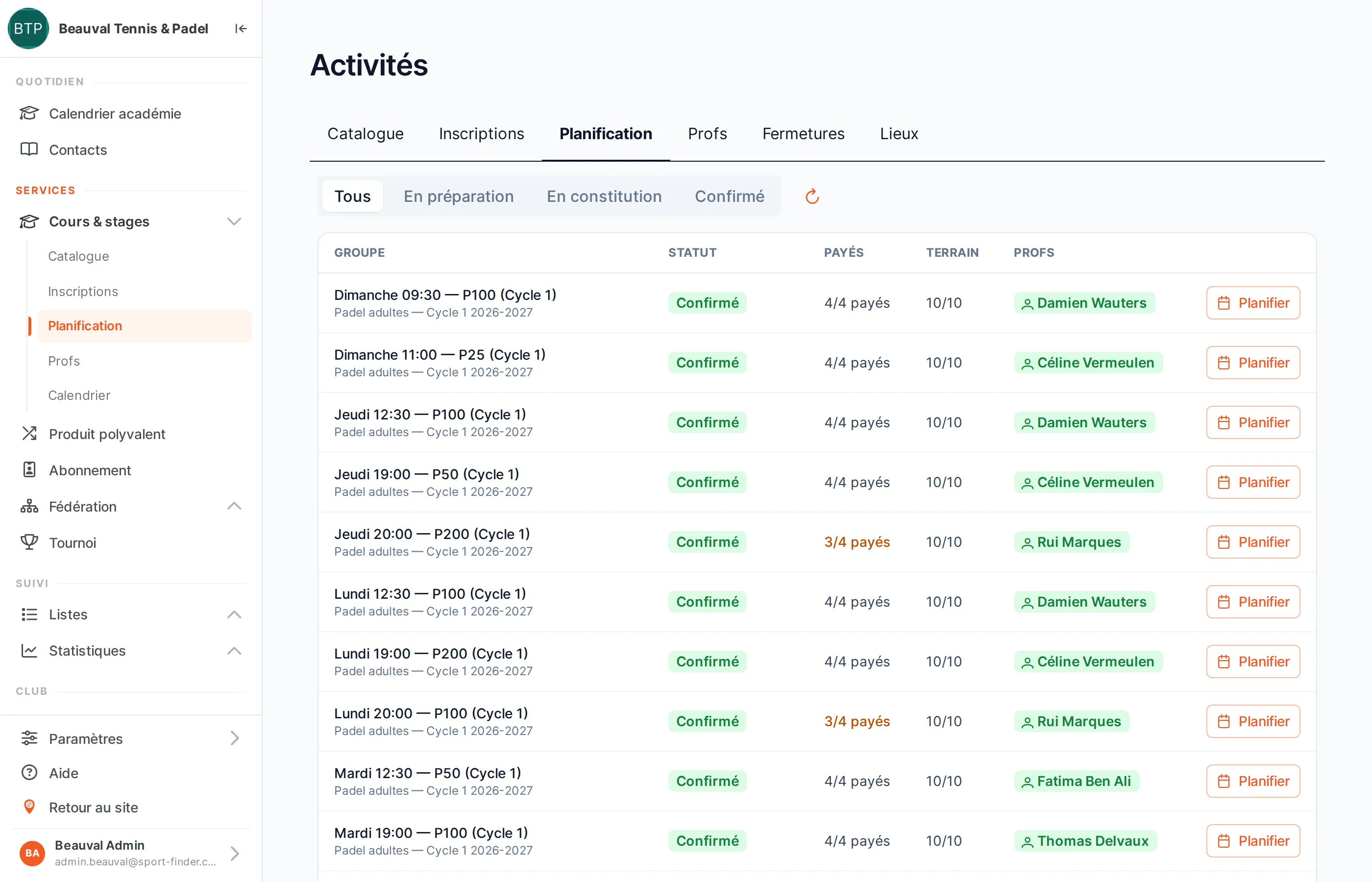Open Catalogue in the sidebar submenu

click(x=78, y=256)
